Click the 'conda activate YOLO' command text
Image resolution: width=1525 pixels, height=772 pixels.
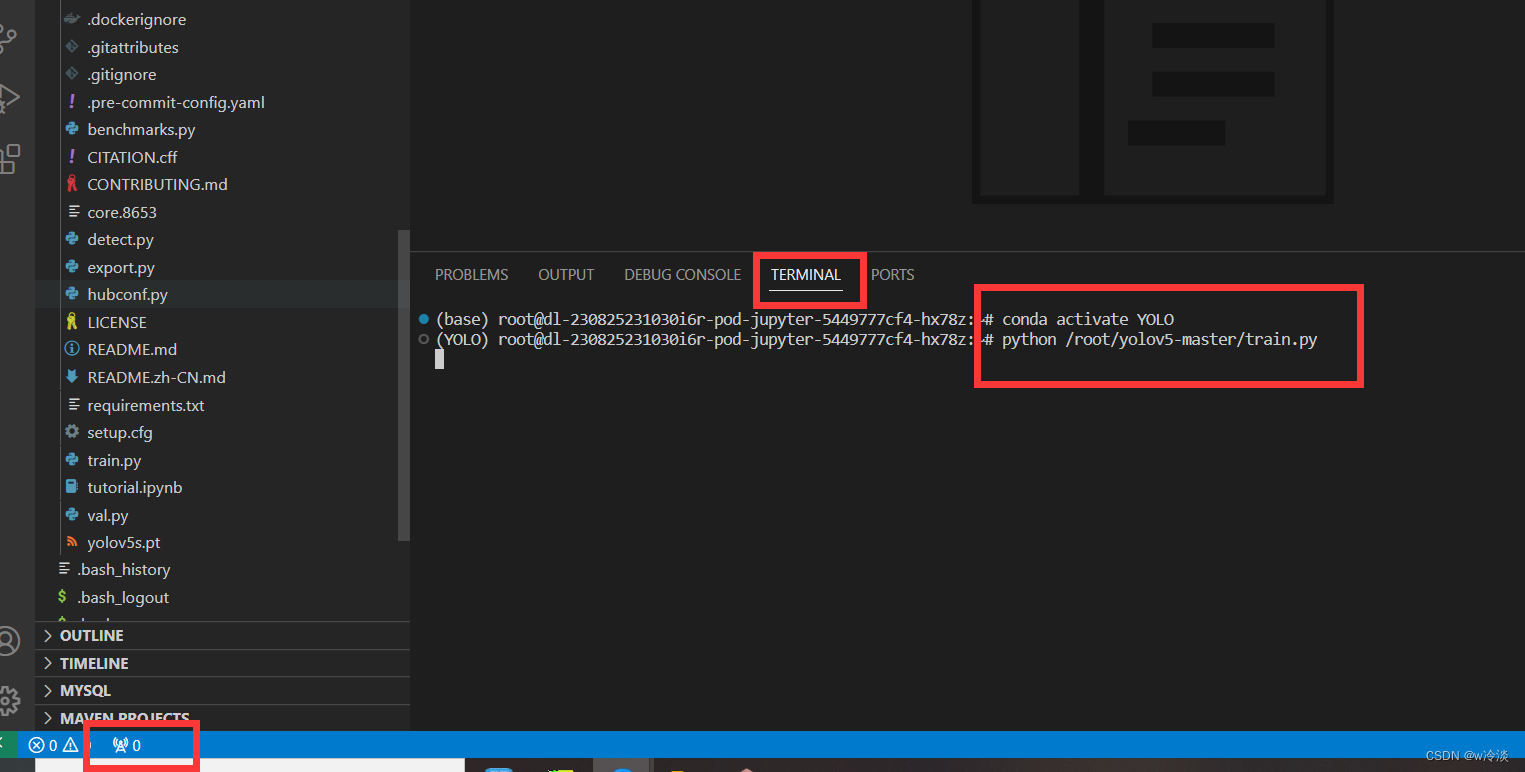point(1088,320)
